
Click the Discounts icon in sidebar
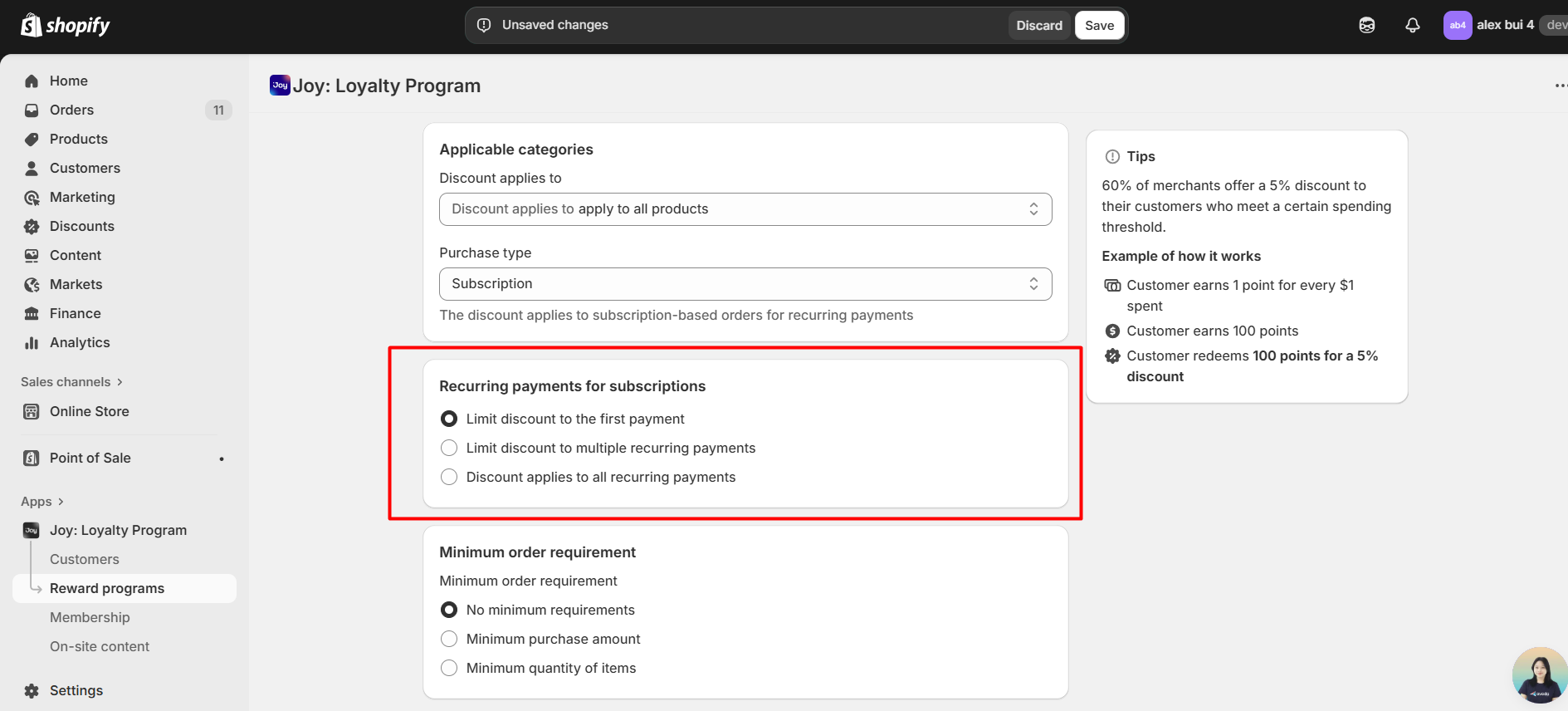(x=32, y=227)
